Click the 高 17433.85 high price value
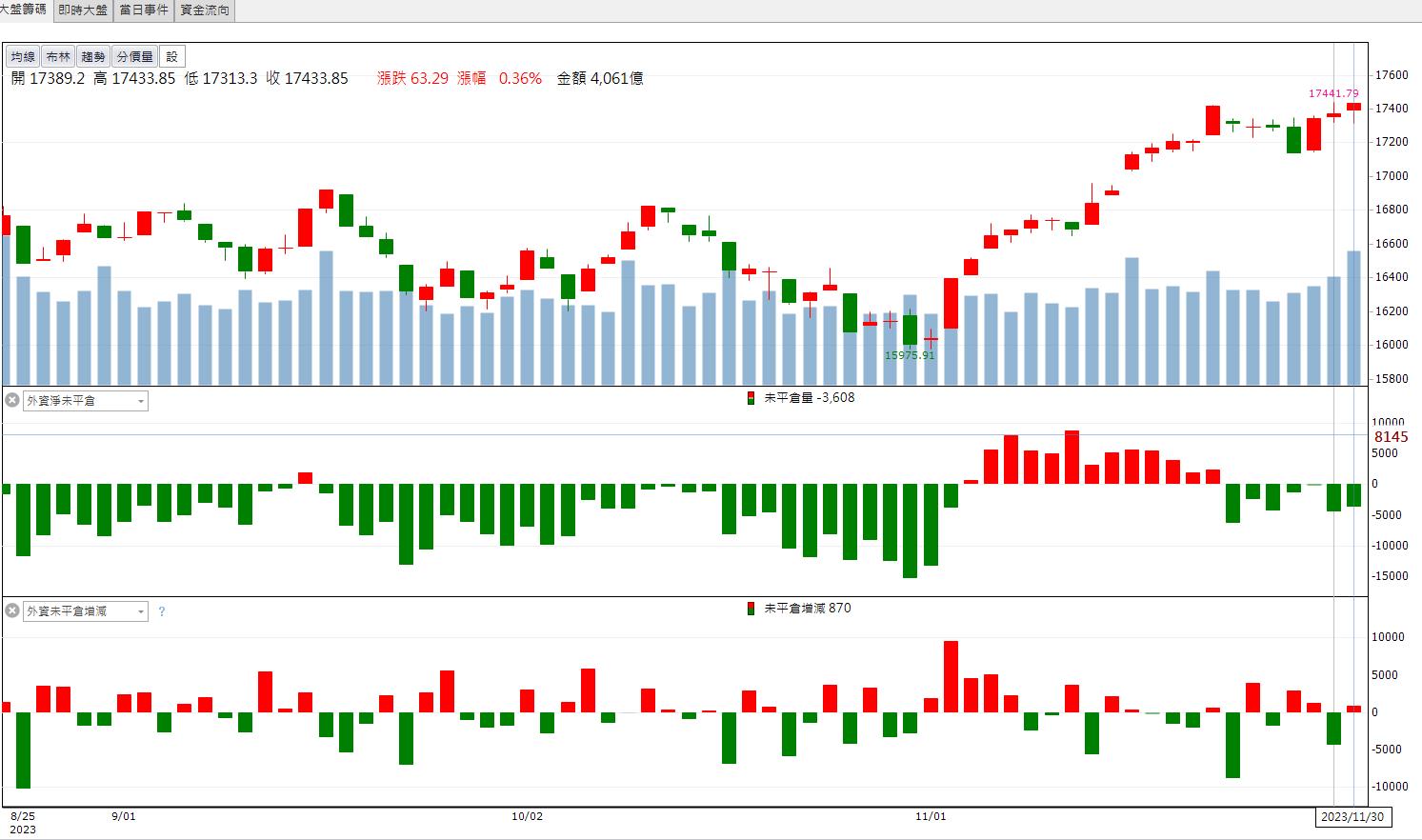1422x840 pixels. (134, 78)
